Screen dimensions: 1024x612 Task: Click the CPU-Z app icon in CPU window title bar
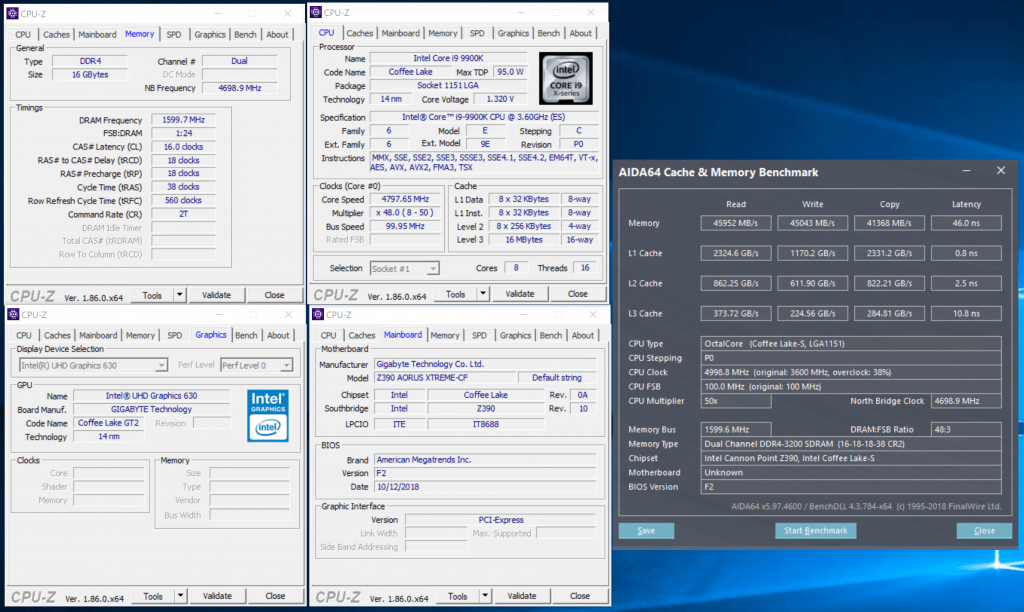point(316,12)
